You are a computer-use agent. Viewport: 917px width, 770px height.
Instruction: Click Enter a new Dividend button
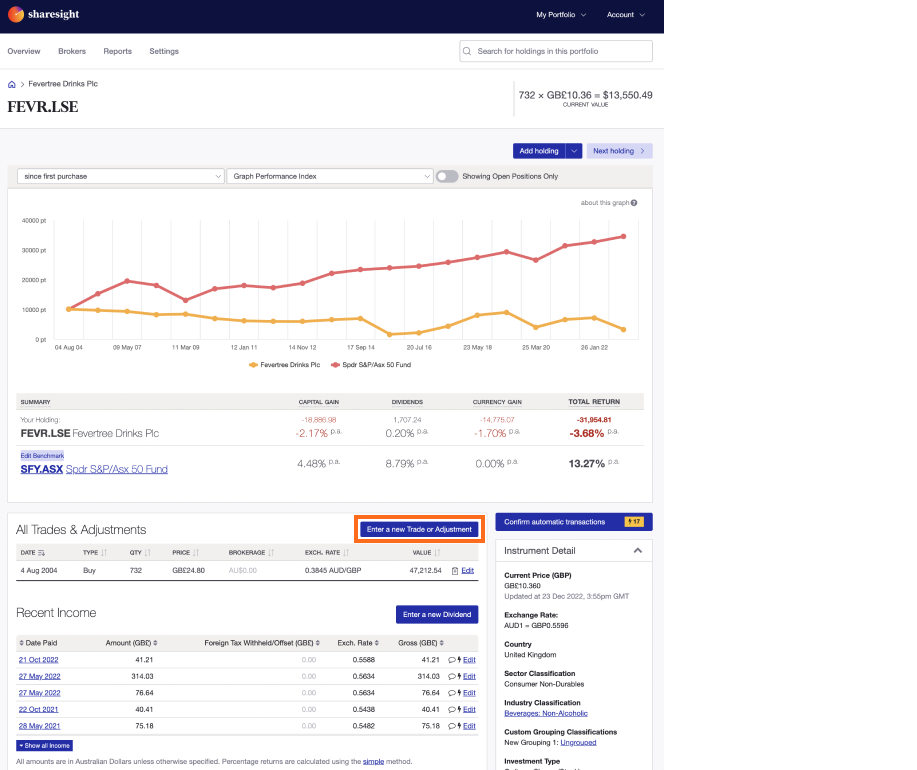pos(437,614)
